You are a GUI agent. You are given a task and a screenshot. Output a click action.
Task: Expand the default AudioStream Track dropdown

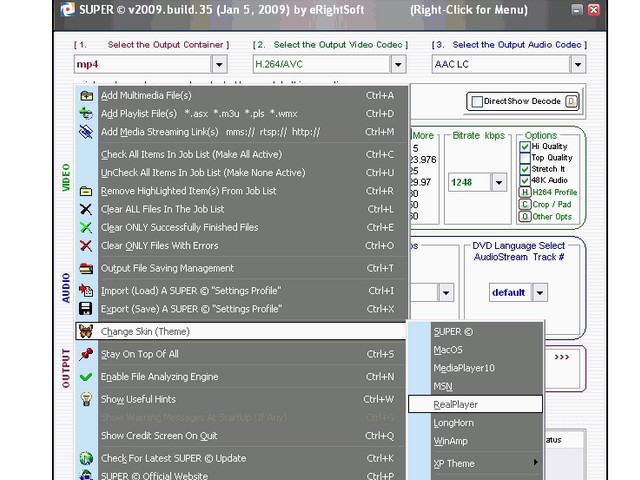click(x=540, y=293)
